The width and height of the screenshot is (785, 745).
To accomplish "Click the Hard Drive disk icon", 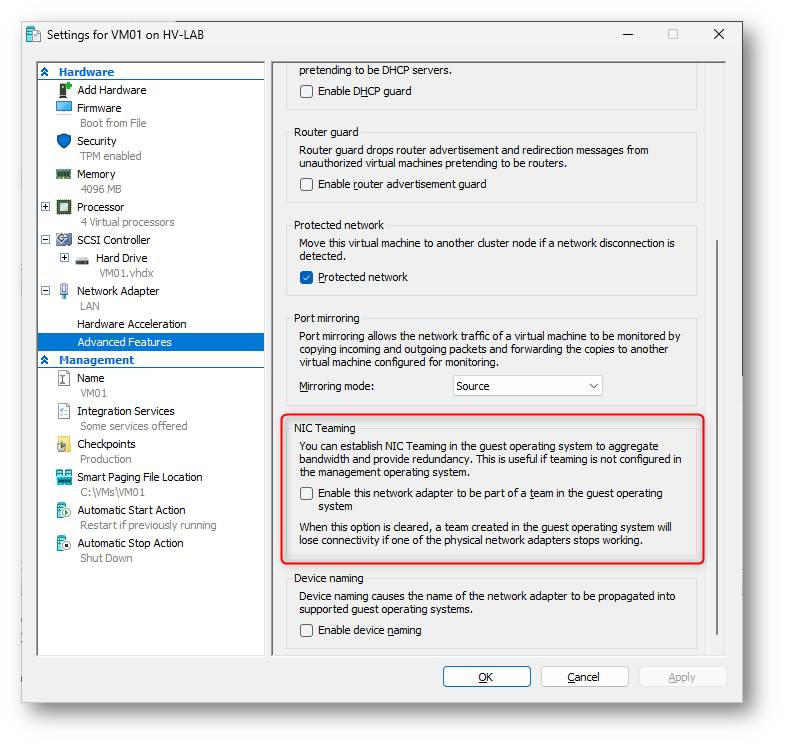I will point(82,259).
